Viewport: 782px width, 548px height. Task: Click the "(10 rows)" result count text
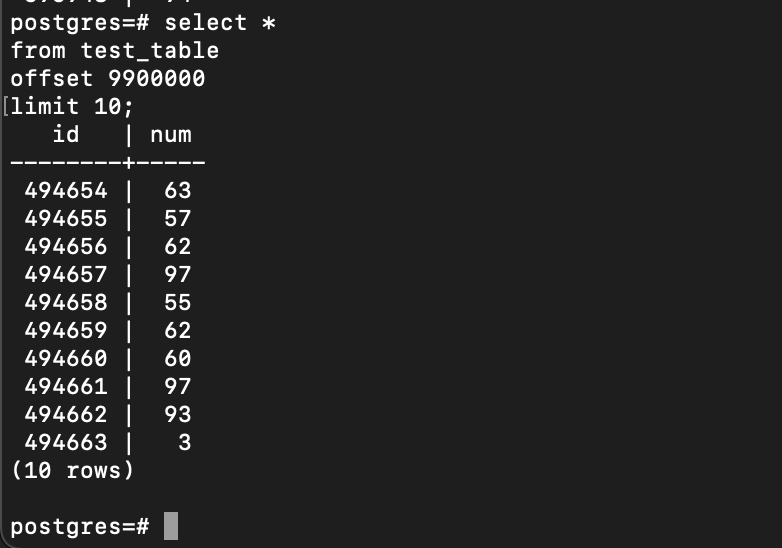(x=72, y=470)
